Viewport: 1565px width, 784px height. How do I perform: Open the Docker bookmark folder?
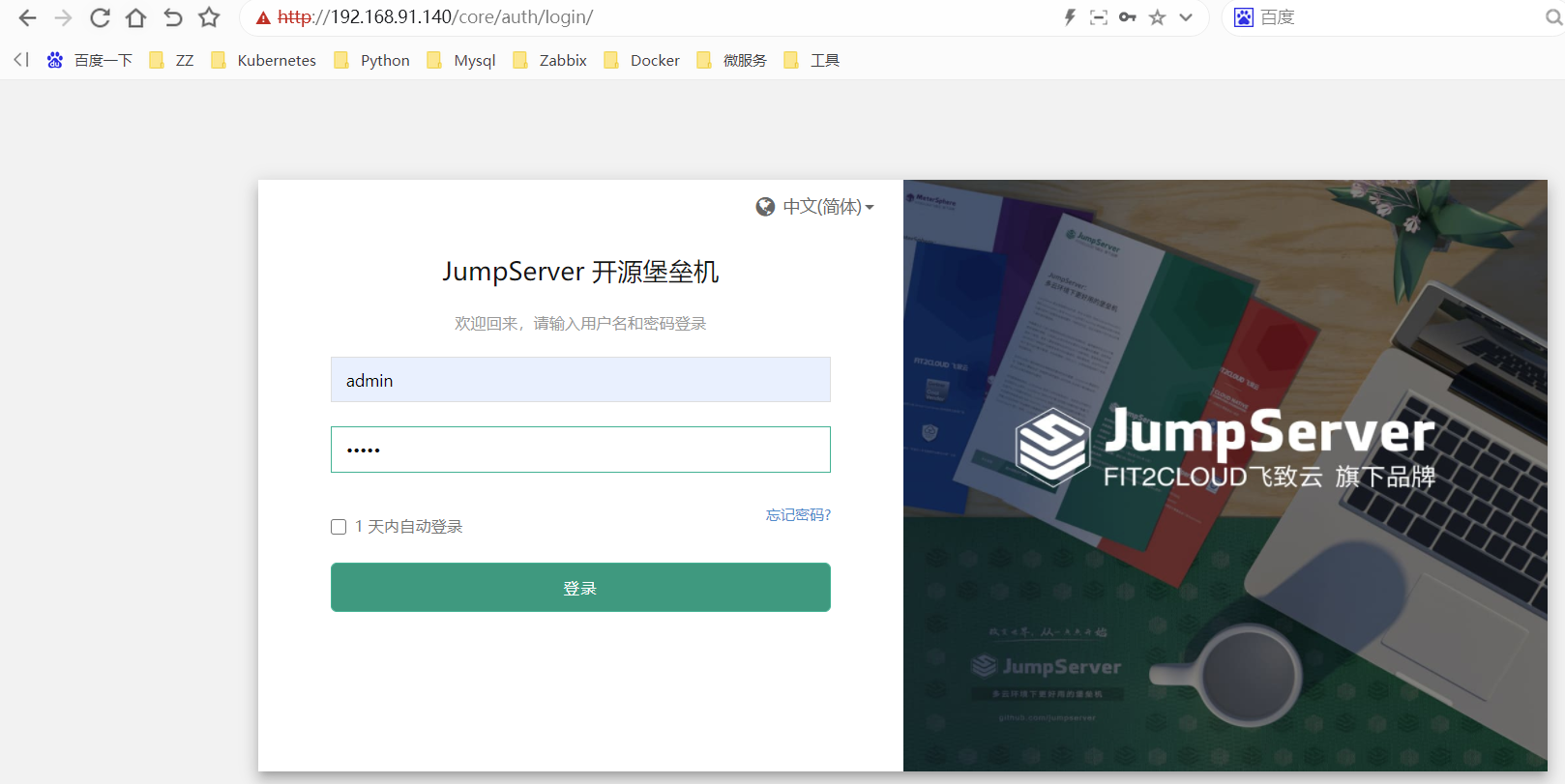pos(641,60)
